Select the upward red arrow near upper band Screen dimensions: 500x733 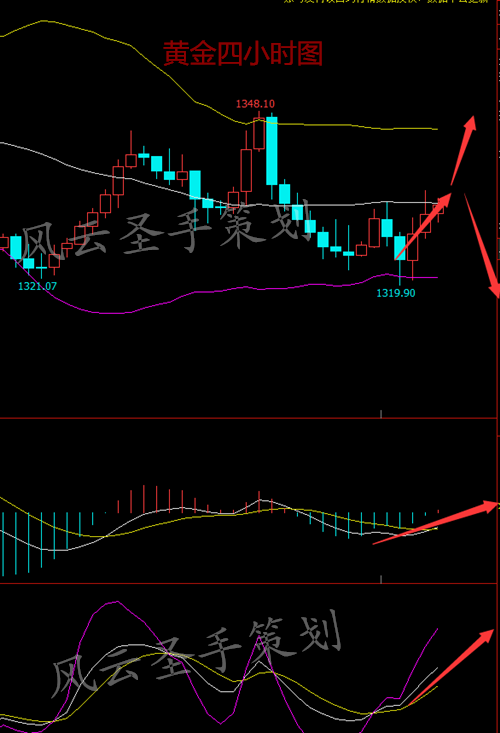[463, 151]
